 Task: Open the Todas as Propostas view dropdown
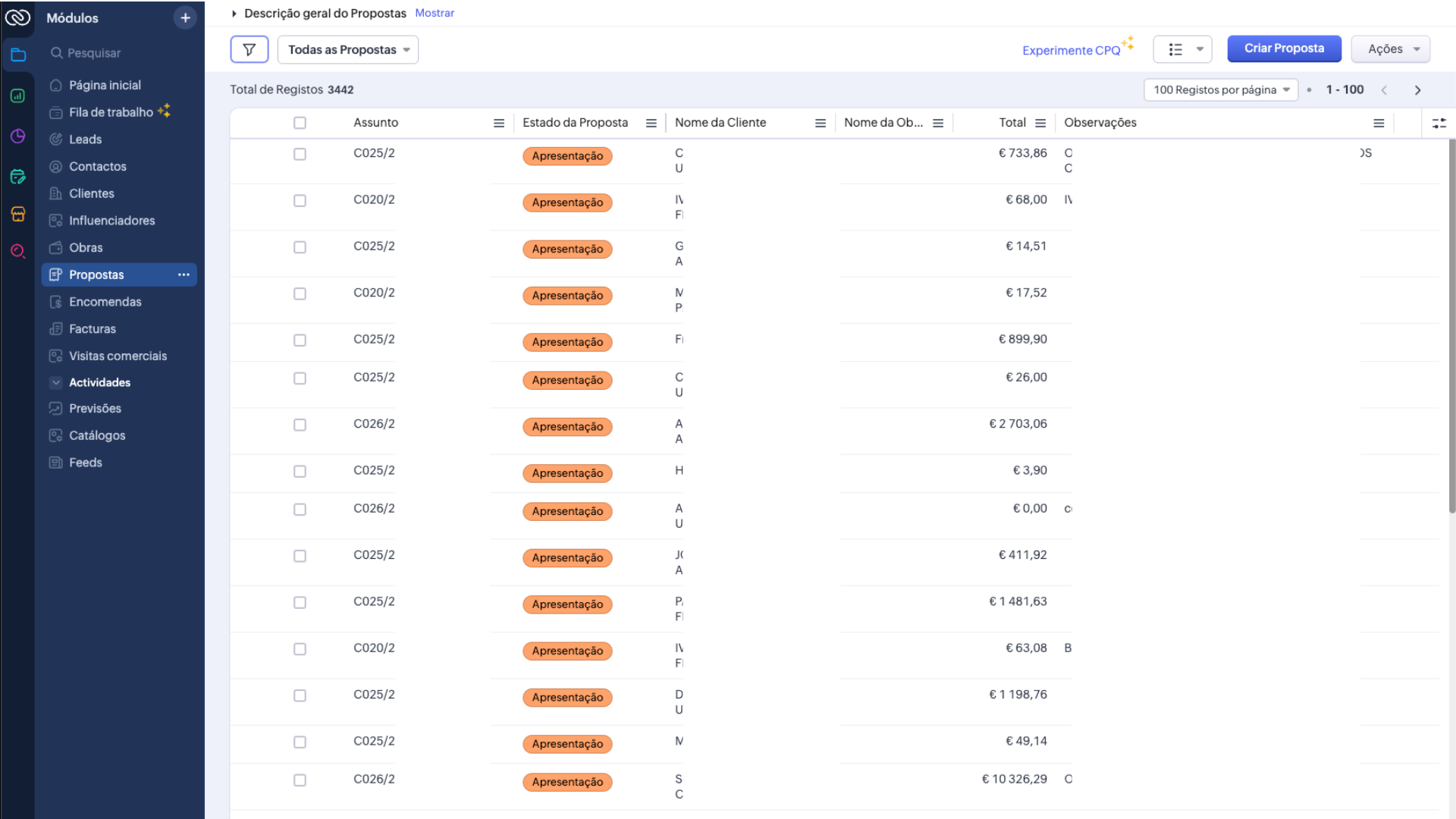coord(348,50)
